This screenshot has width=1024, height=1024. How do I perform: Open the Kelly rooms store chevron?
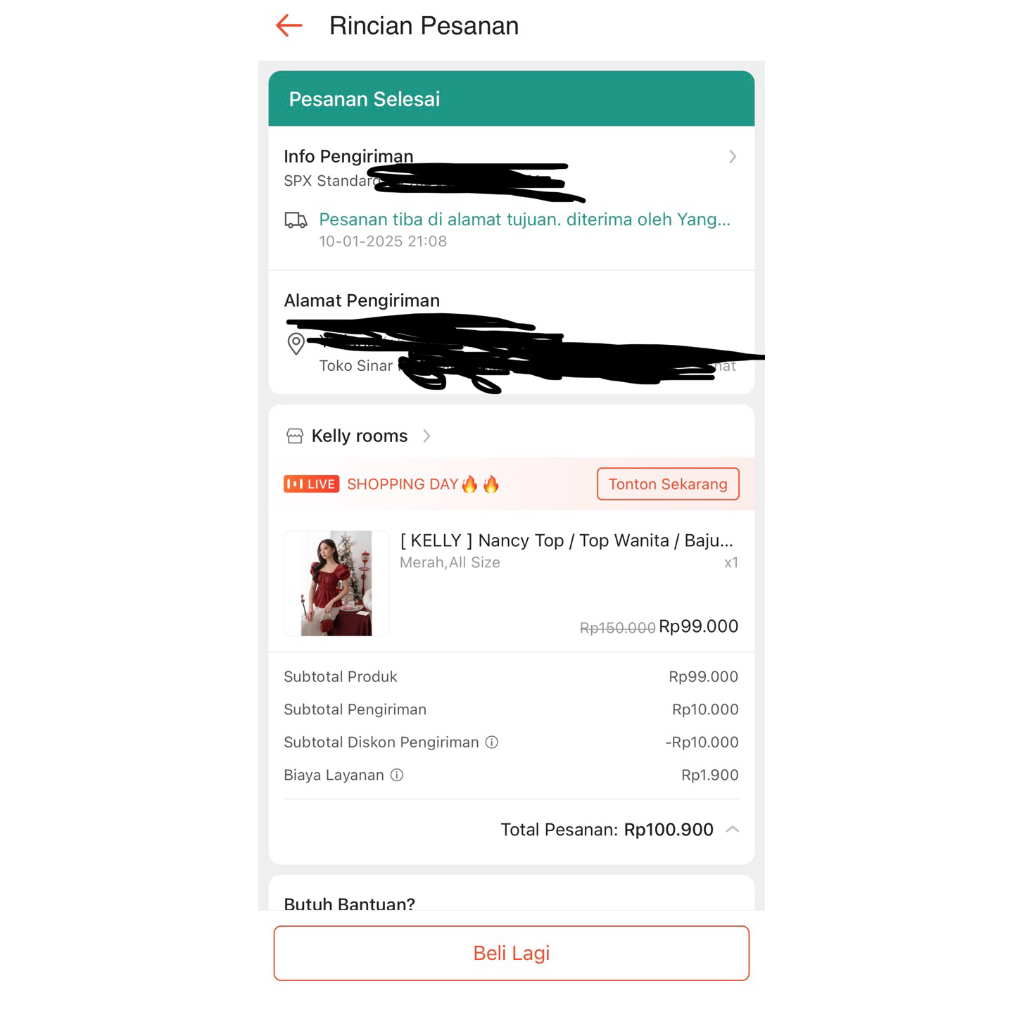coord(426,436)
